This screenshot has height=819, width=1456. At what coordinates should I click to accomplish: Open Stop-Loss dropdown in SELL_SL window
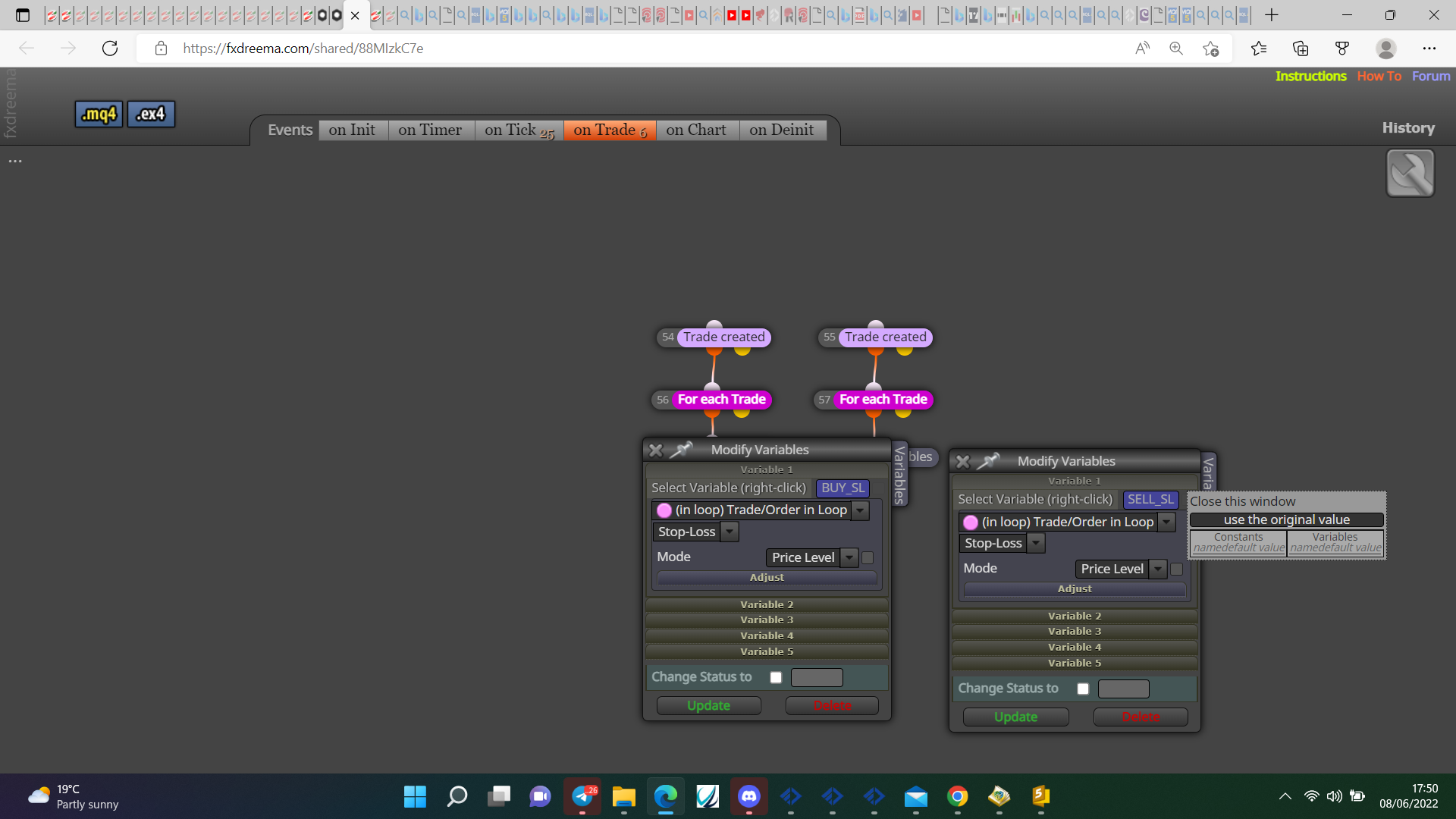click(x=1036, y=543)
